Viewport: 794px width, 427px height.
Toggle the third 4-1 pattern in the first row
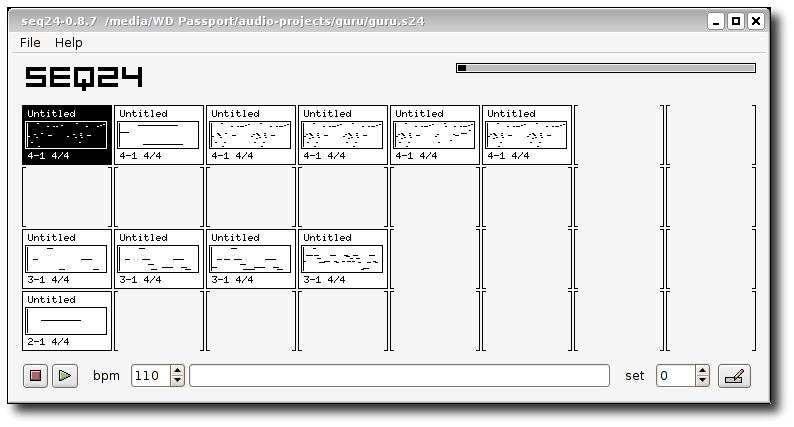tap(251, 135)
